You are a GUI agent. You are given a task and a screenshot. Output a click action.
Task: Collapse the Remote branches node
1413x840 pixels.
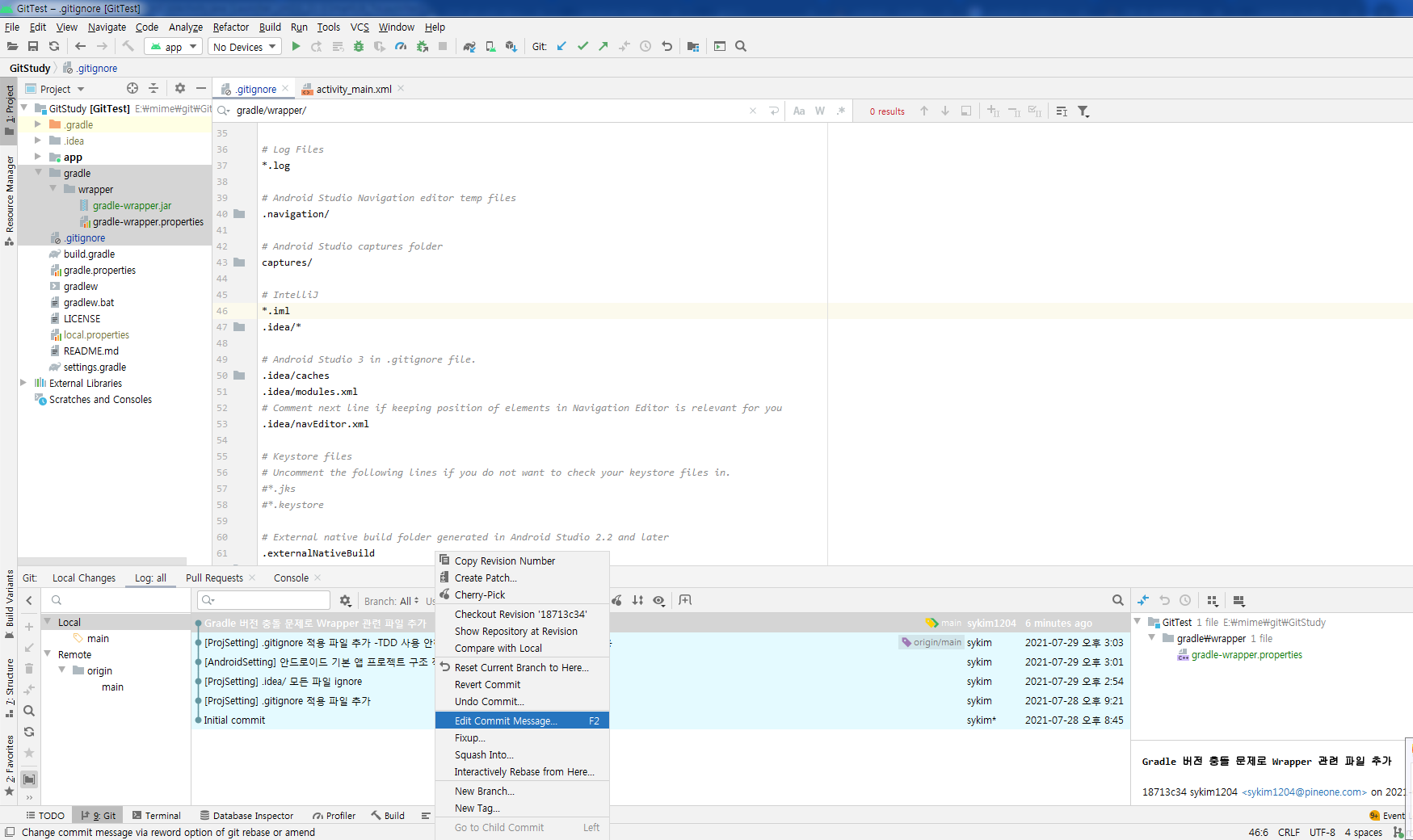[48, 654]
